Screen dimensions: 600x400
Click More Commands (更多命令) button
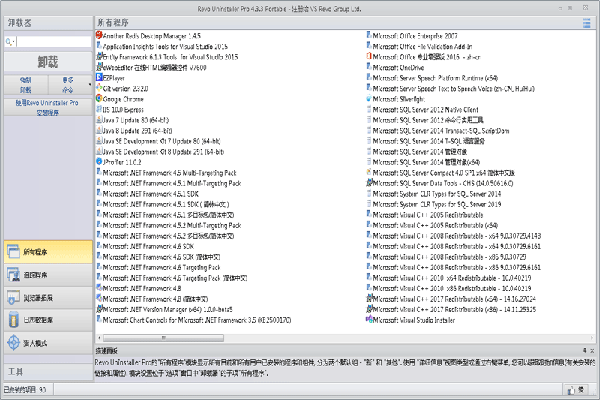coord(68,85)
